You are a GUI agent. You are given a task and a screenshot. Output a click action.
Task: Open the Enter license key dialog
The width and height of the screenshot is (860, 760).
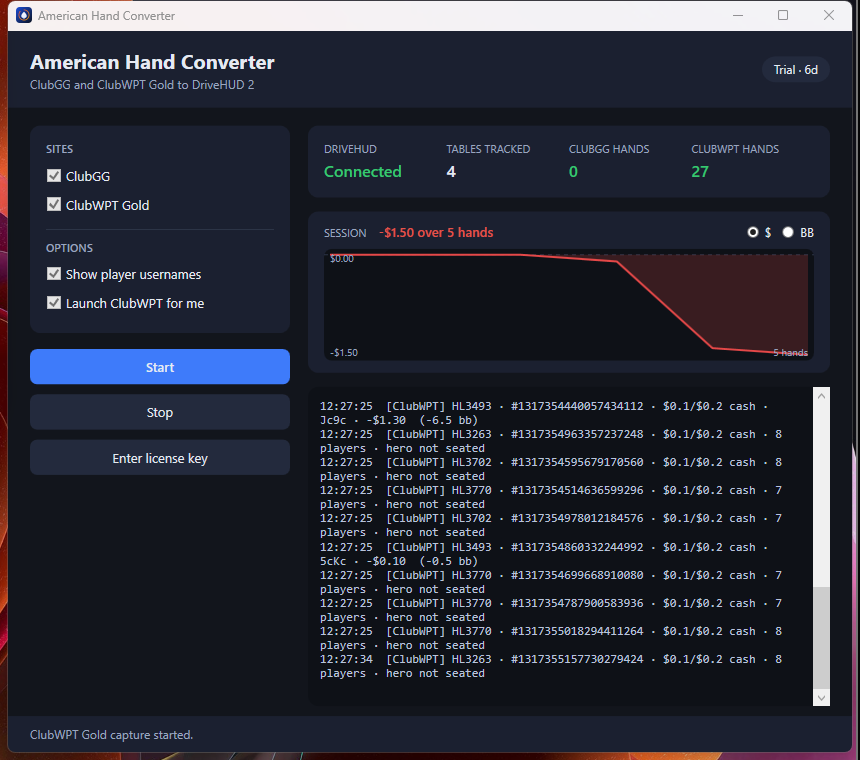pyautogui.click(x=160, y=458)
